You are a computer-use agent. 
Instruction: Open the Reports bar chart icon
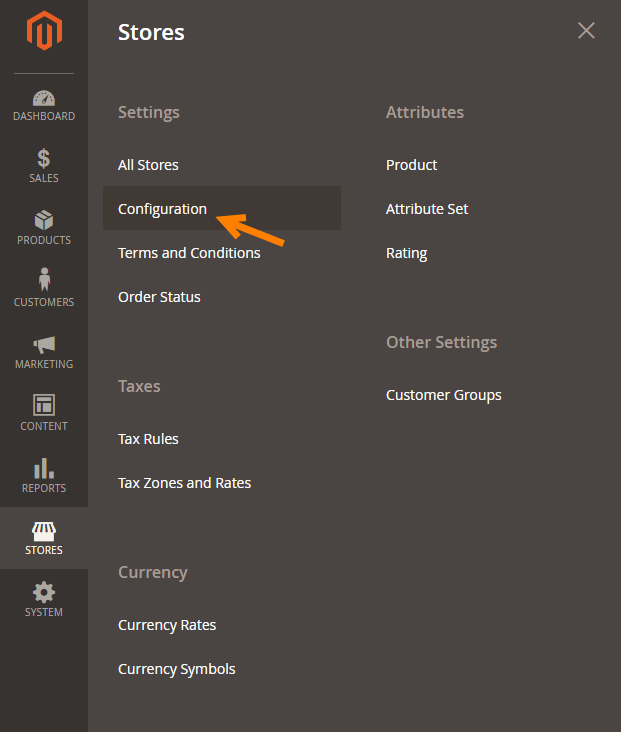pos(43,468)
